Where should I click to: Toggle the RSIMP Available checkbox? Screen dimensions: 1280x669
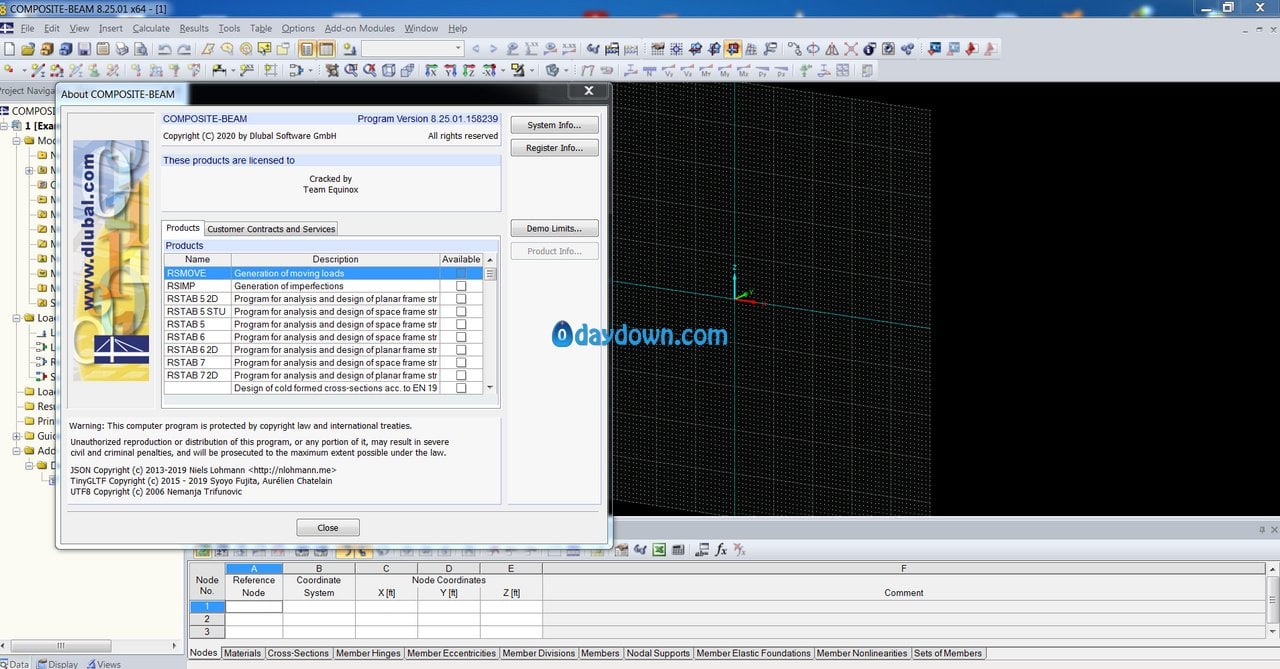pyautogui.click(x=461, y=286)
